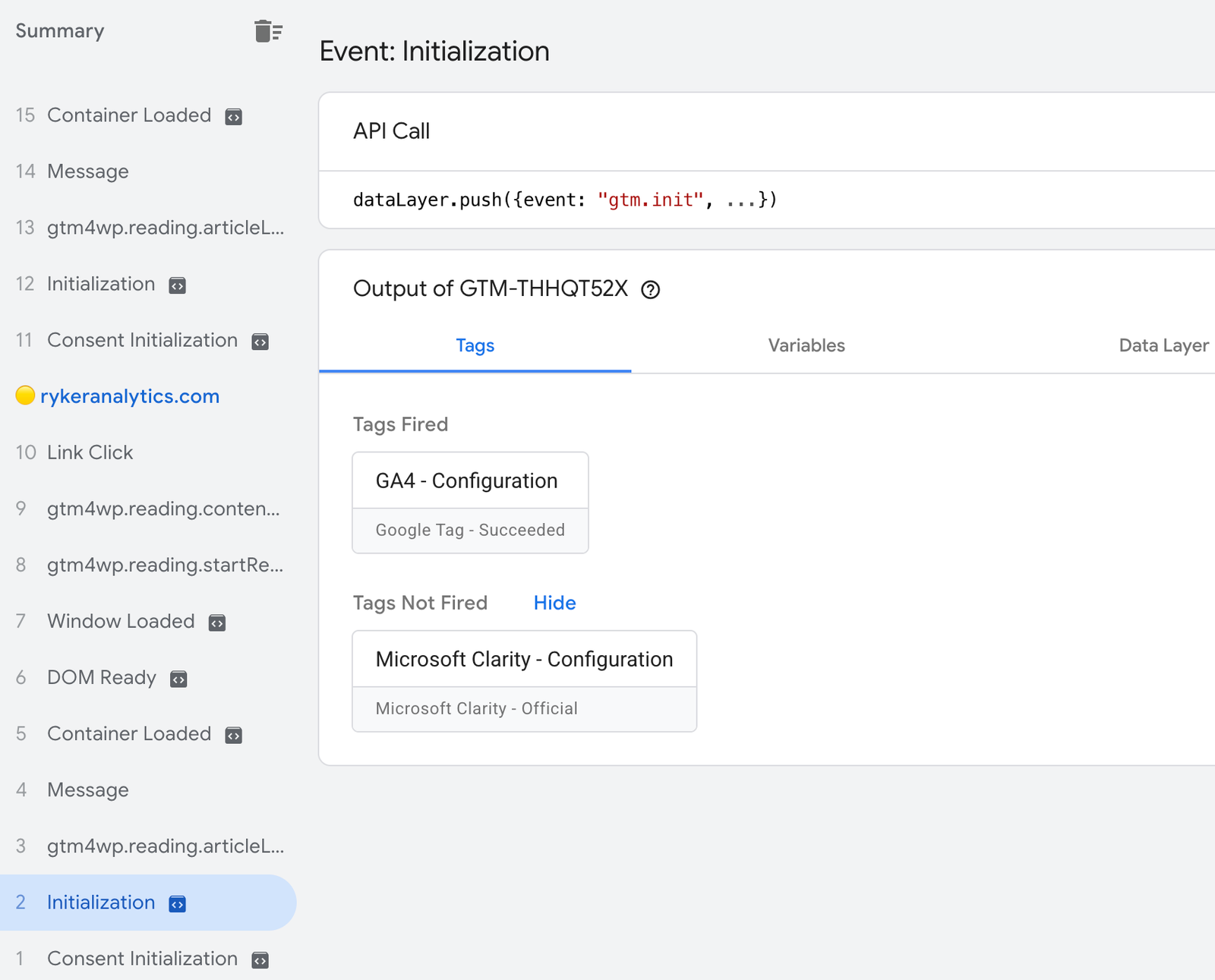
Task: Open help for Output of GTM-THHQT52X
Action: click(652, 290)
